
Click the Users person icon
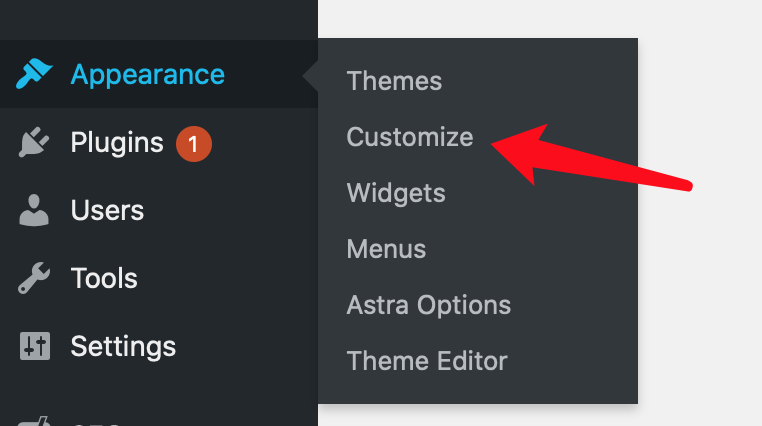[34, 210]
